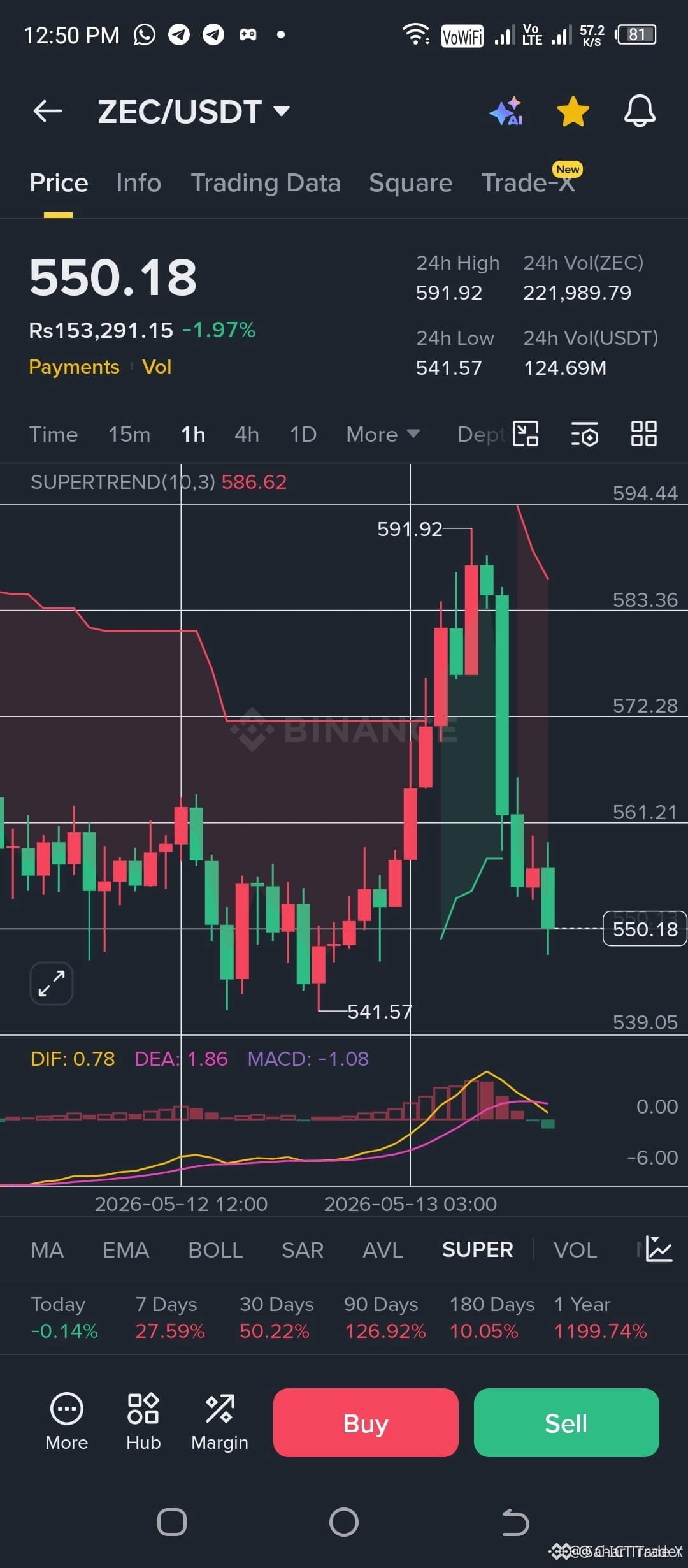Open price alert bell icon
The image size is (688, 1568).
pos(640,112)
